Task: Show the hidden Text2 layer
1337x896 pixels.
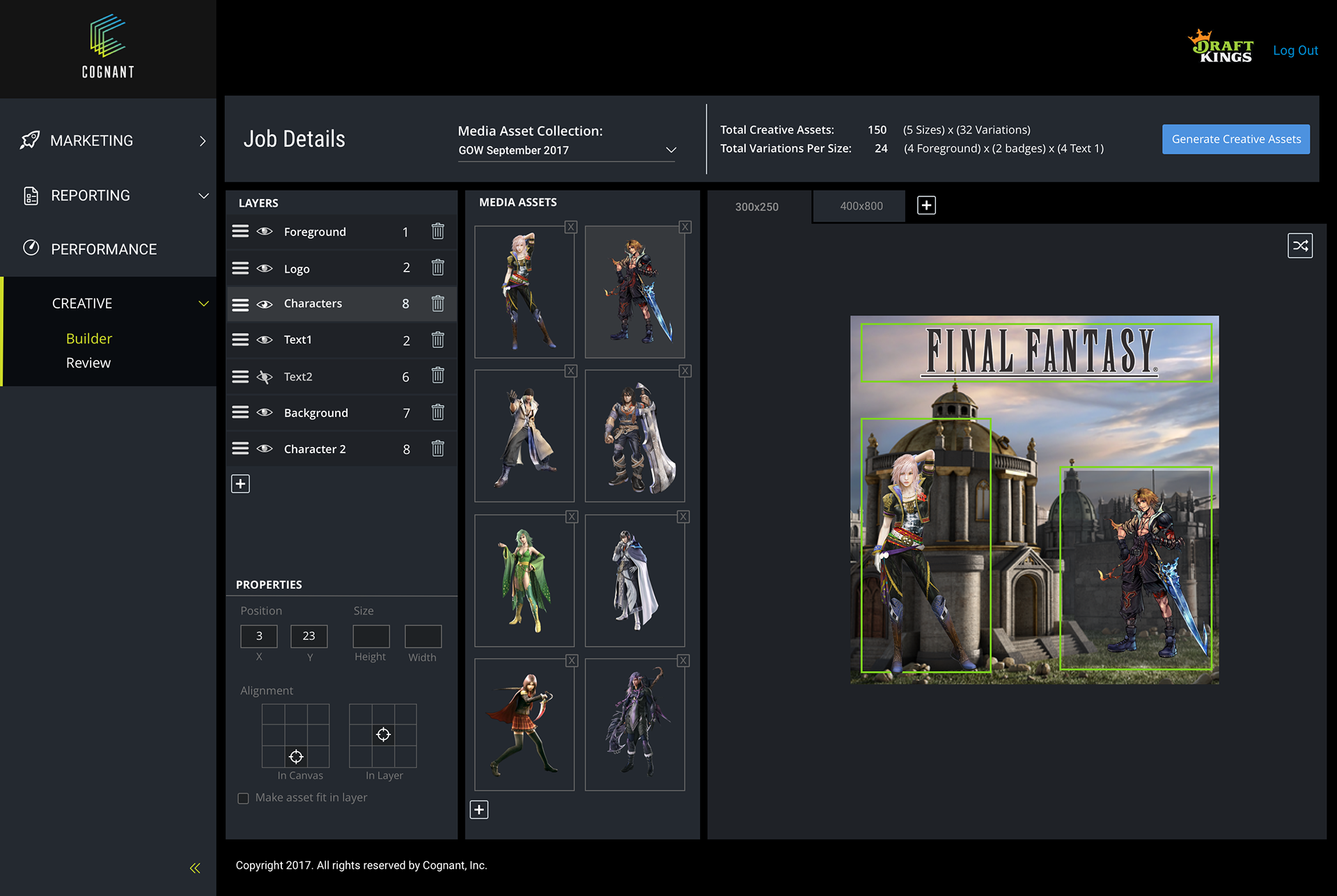Action: point(265,377)
